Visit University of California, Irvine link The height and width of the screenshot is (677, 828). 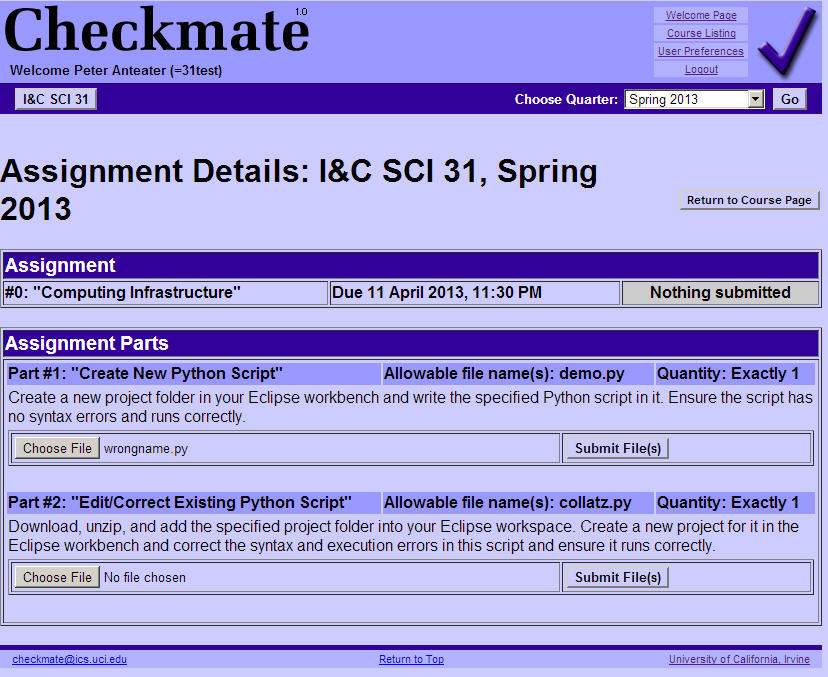coord(739,659)
